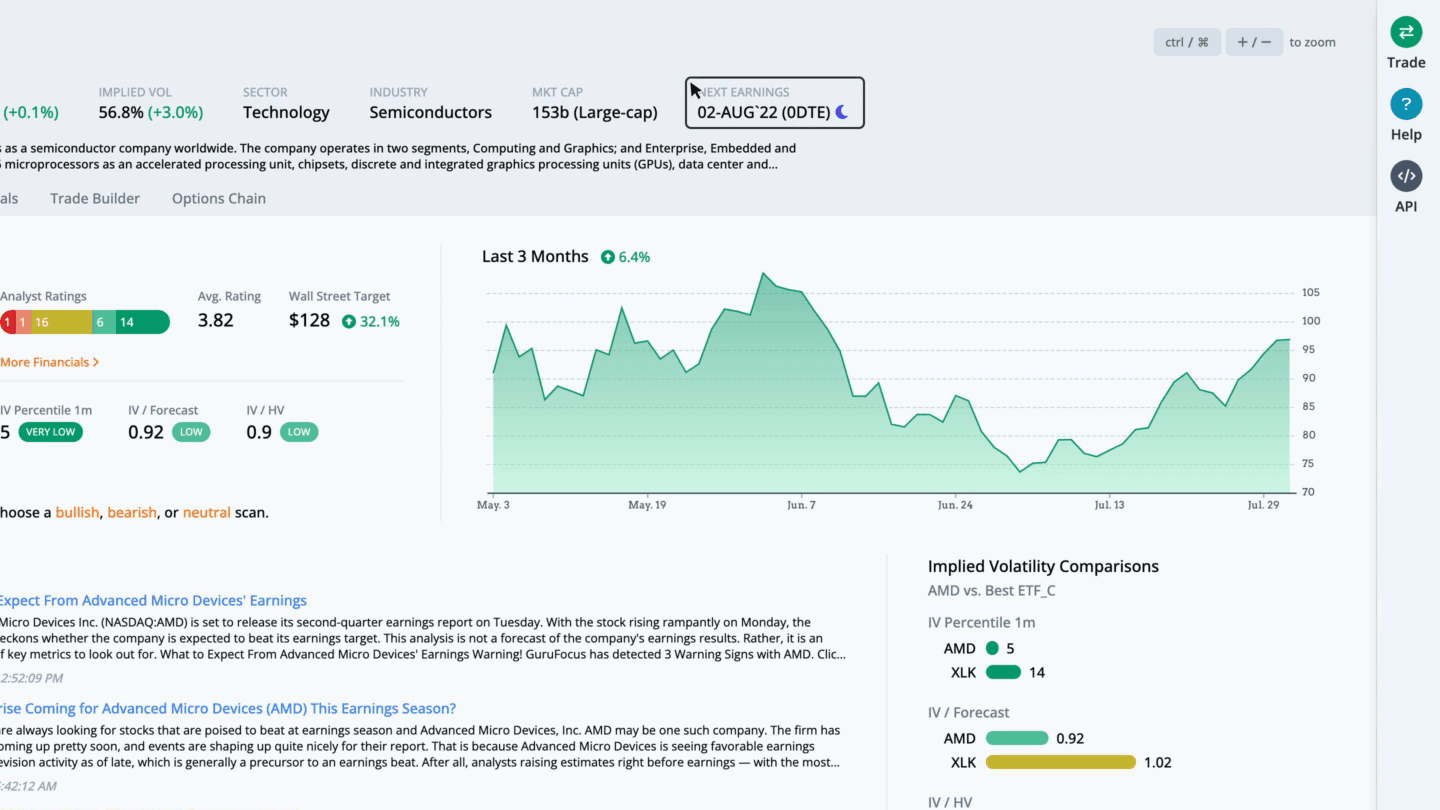Click the yellow analyst rating segment showing 16
The height and width of the screenshot is (810, 1440).
point(60,322)
